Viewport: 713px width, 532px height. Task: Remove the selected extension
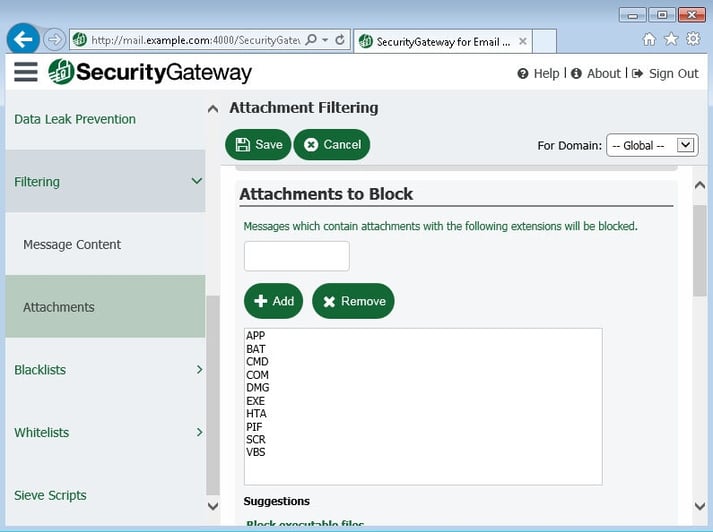353,301
